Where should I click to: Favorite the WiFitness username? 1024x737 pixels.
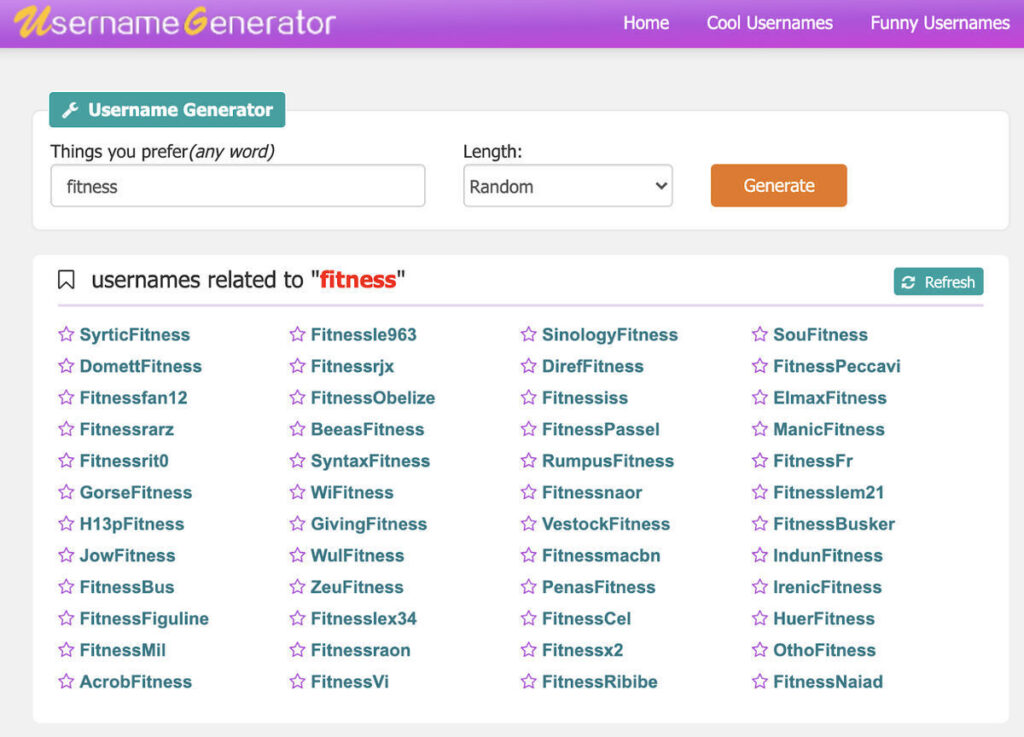(297, 492)
